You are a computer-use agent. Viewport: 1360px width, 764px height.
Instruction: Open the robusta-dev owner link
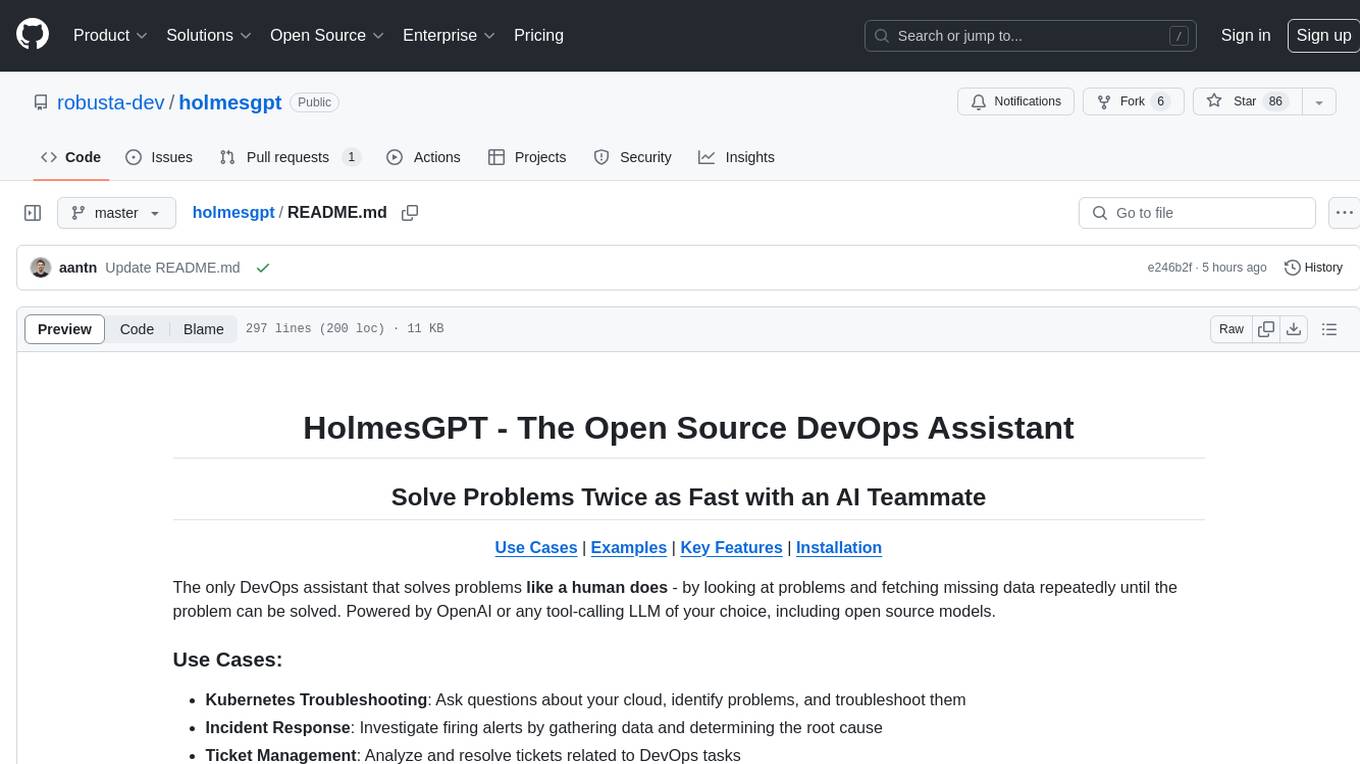coord(111,102)
